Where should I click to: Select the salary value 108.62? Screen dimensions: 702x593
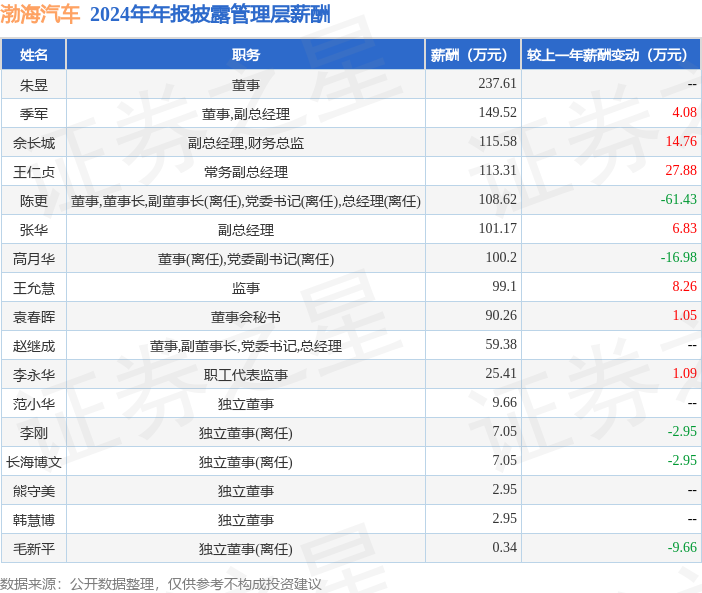click(x=498, y=199)
